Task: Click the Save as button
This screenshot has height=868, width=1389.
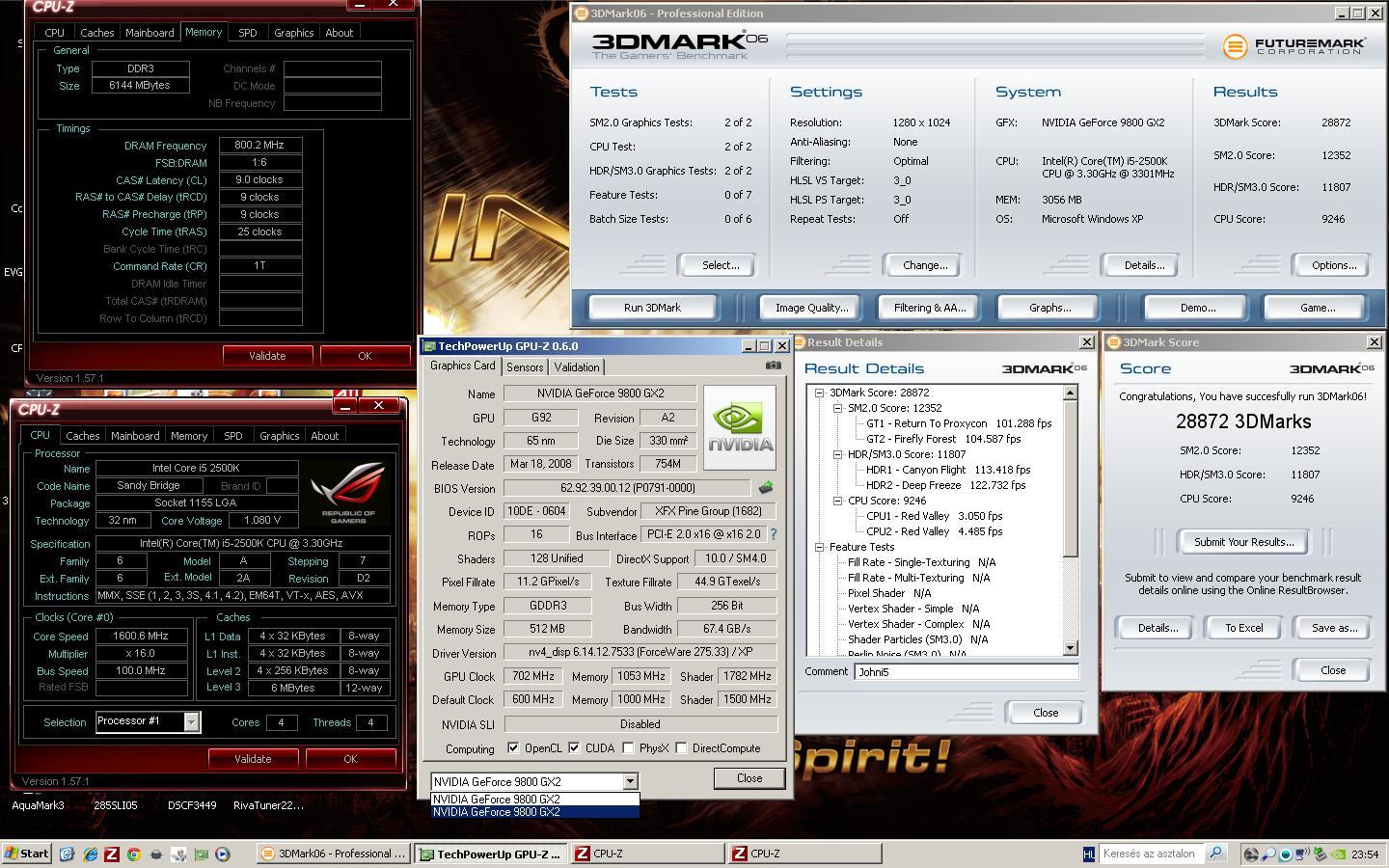Action: pyautogui.click(x=1334, y=628)
